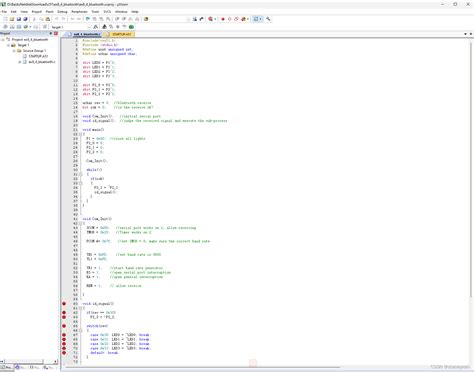Click the Kill All Breakpoints toolbar icon

[244, 19]
